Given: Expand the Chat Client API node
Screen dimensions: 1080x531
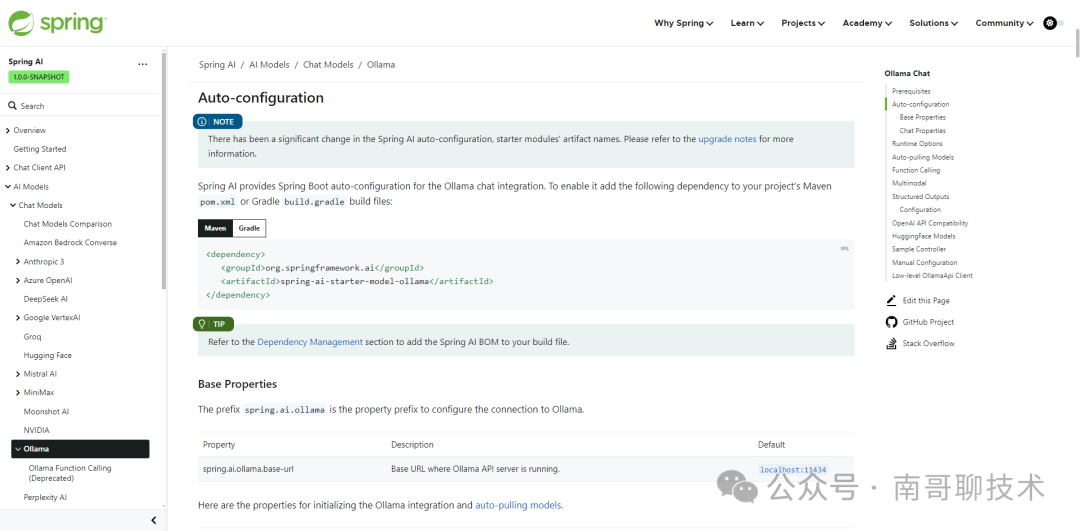Looking at the screenshot, I should coord(8,167).
